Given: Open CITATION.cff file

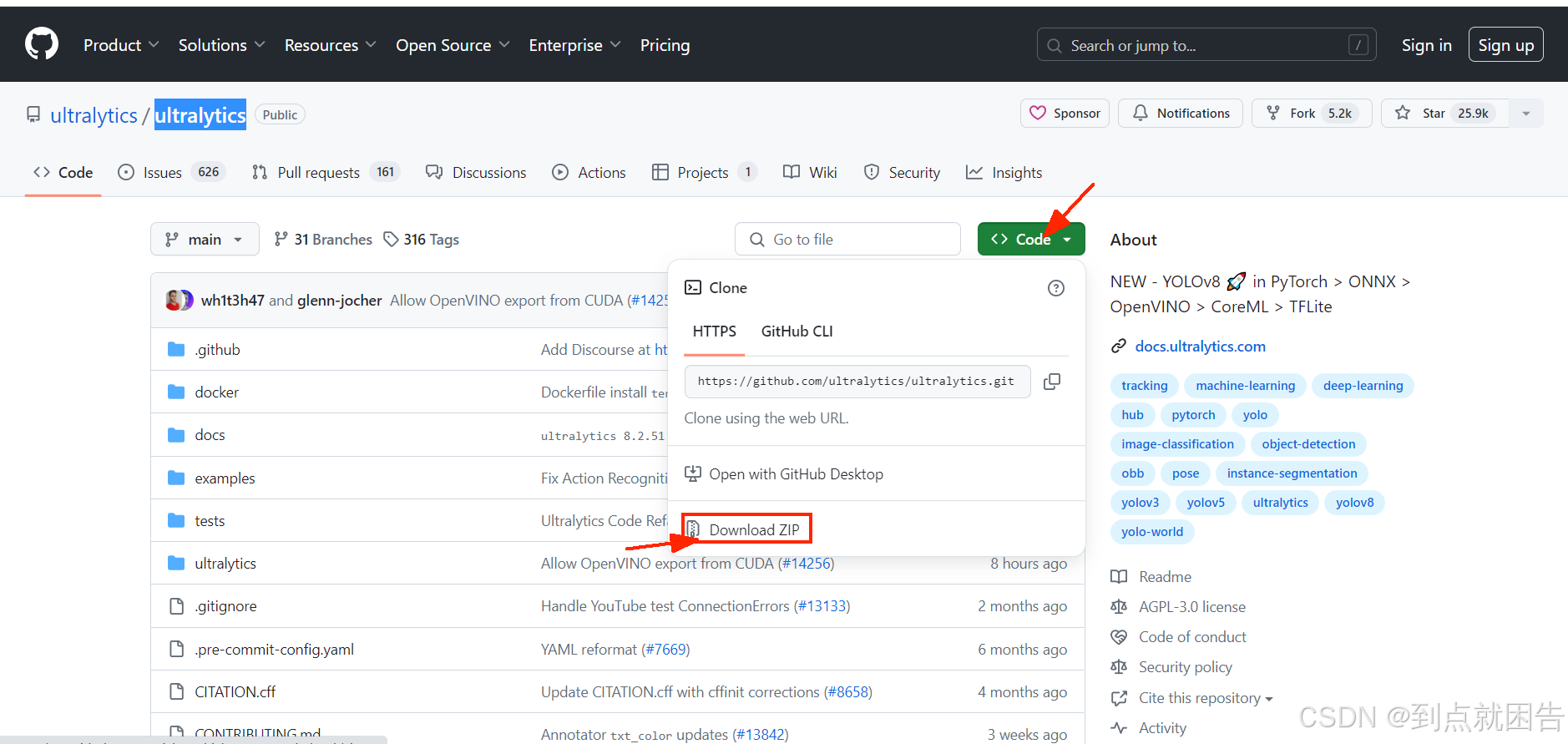Looking at the screenshot, I should [235, 692].
